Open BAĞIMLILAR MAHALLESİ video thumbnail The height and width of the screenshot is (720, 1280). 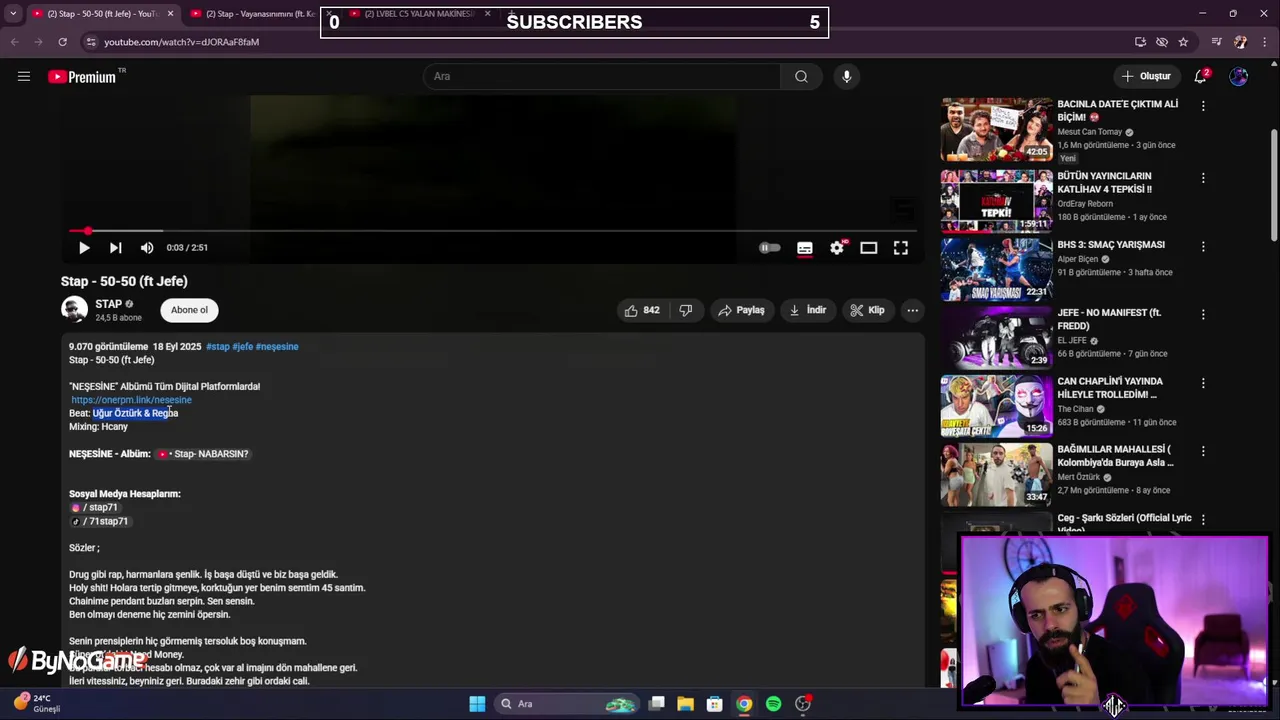point(996,474)
